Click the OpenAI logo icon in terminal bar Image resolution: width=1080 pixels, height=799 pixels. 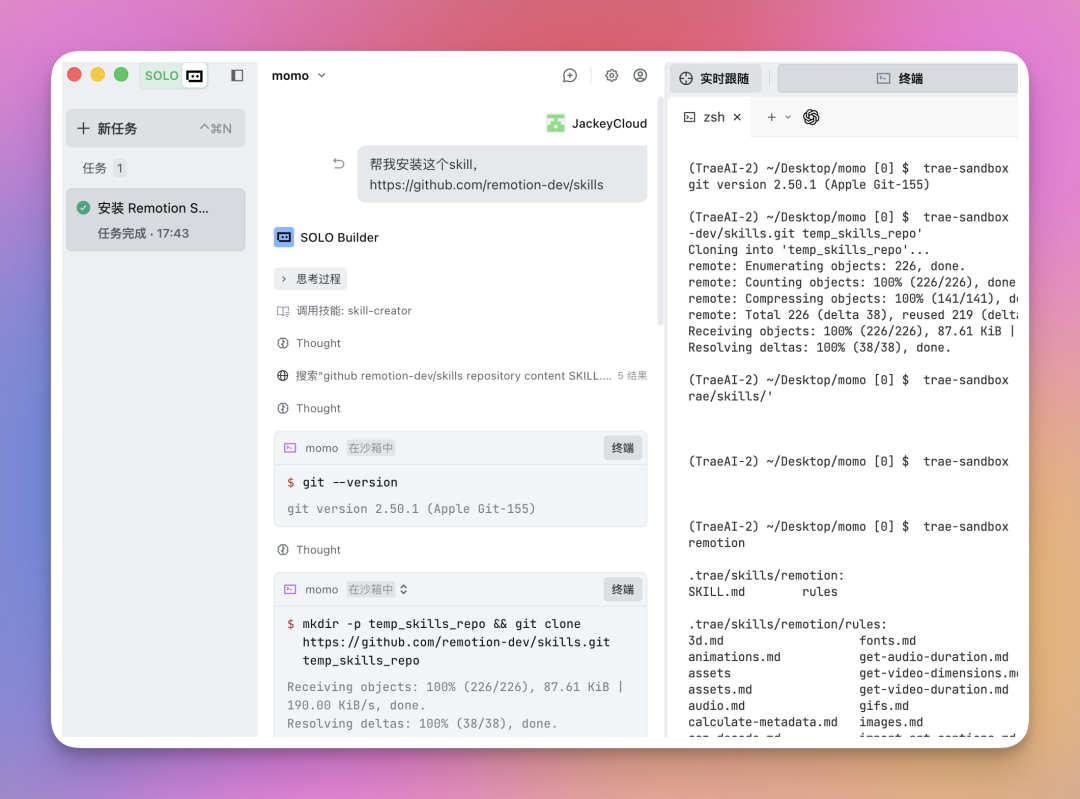(x=811, y=117)
